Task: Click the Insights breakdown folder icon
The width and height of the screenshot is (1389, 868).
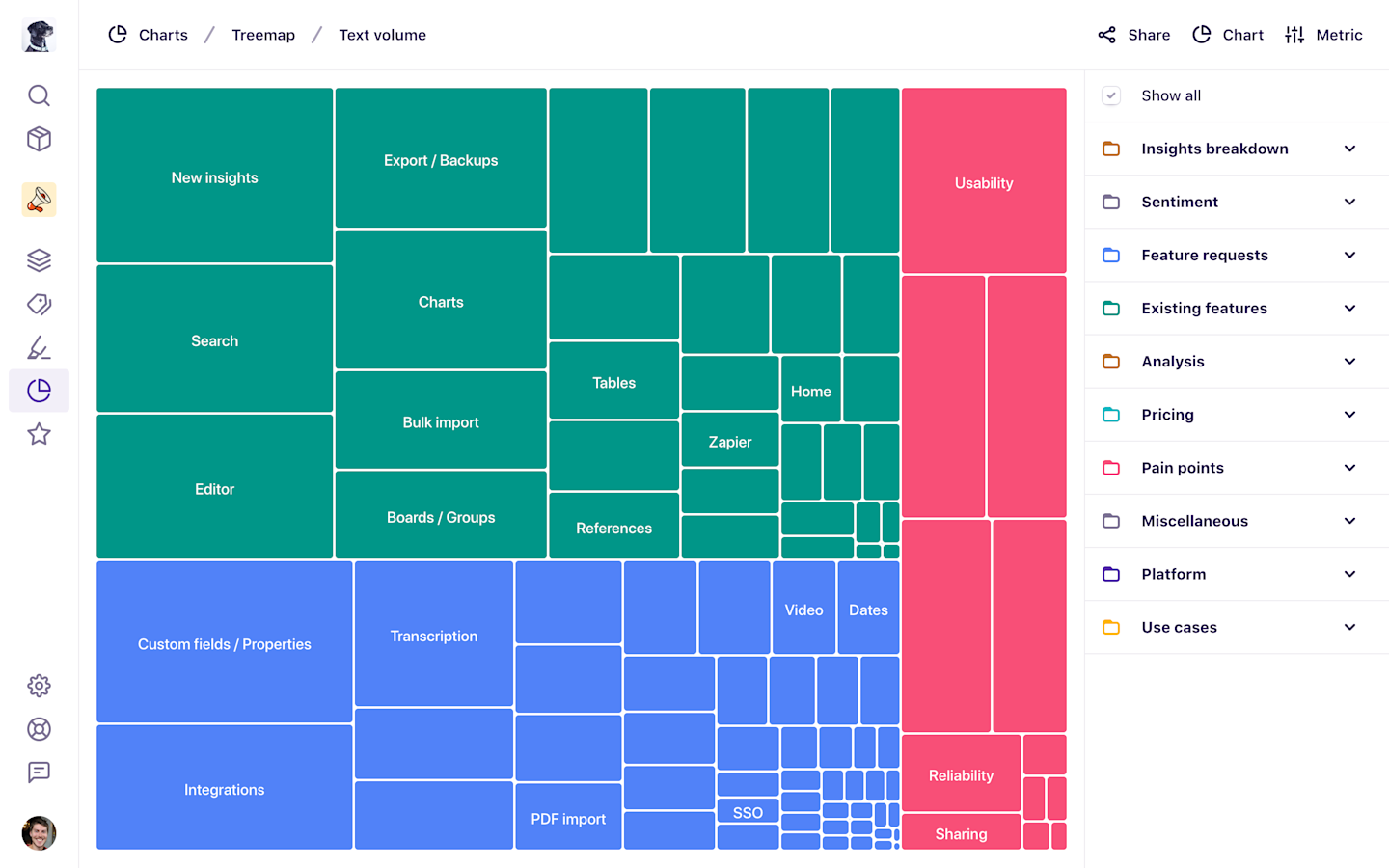Action: [x=1111, y=149]
